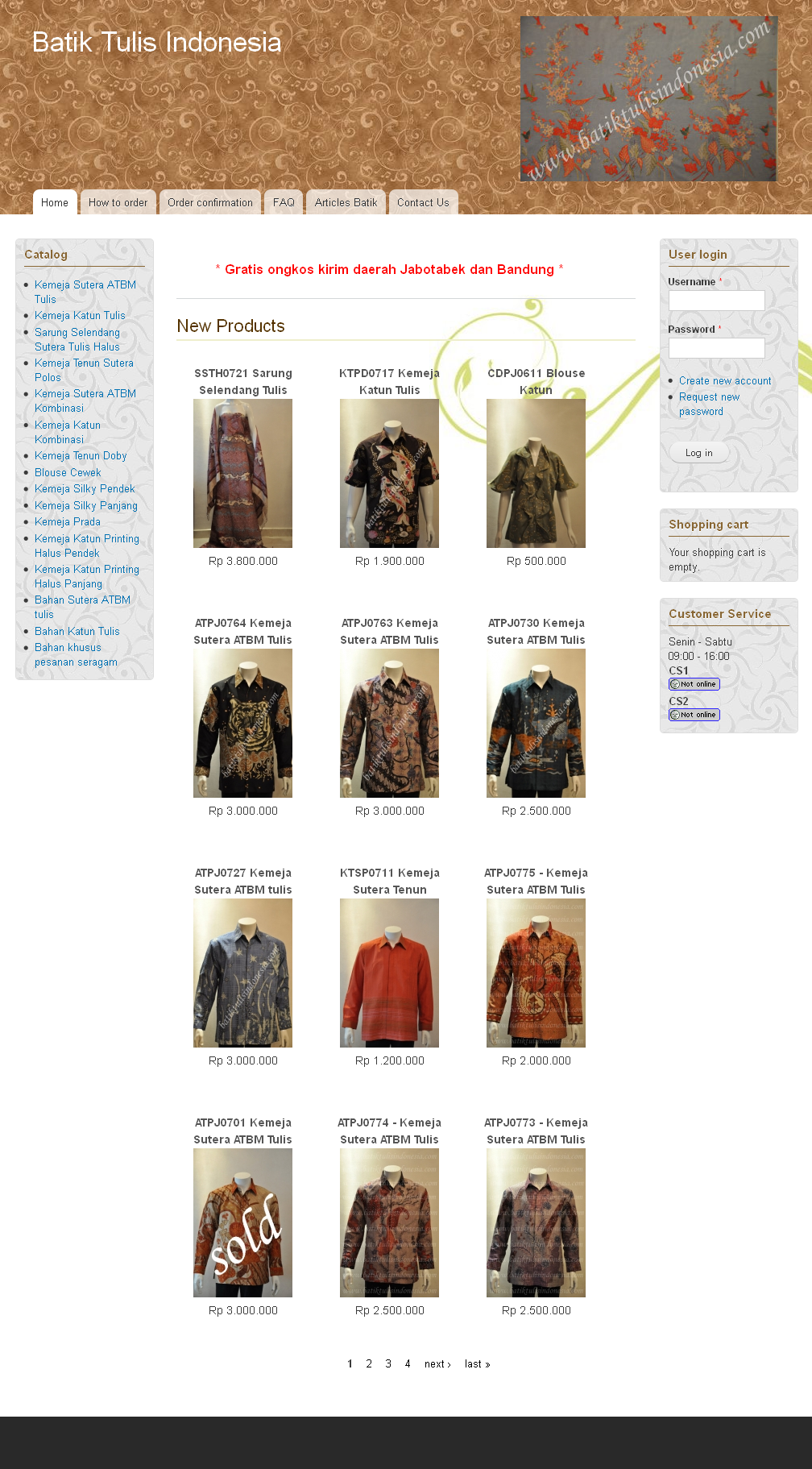Select the FAQ tab

[x=284, y=202]
